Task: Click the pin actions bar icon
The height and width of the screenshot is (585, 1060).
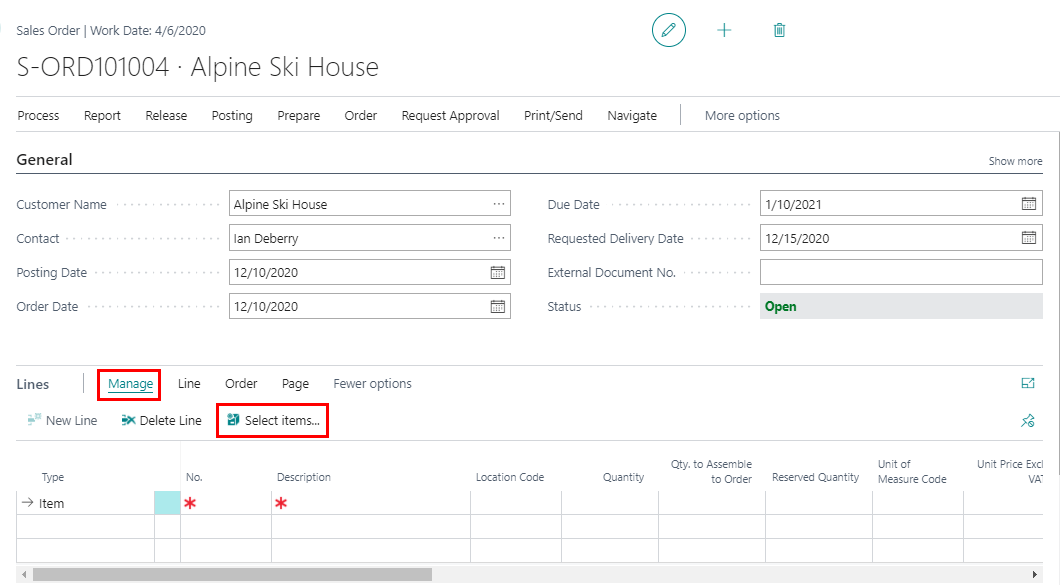Action: pyautogui.click(x=1028, y=421)
